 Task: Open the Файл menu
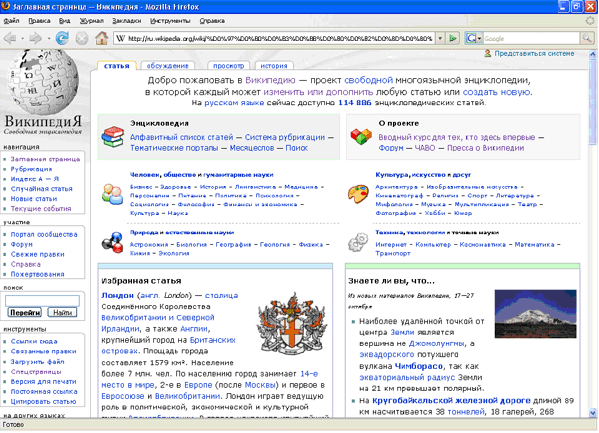[11, 21]
